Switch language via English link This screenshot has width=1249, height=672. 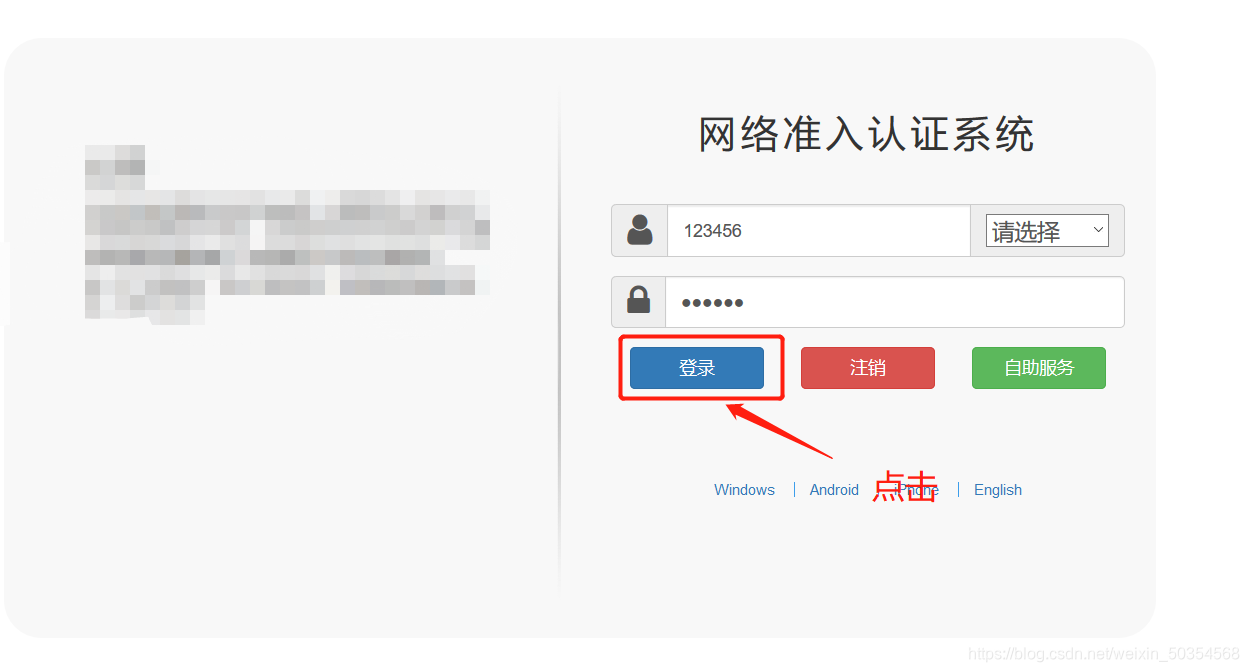tap(998, 490)
